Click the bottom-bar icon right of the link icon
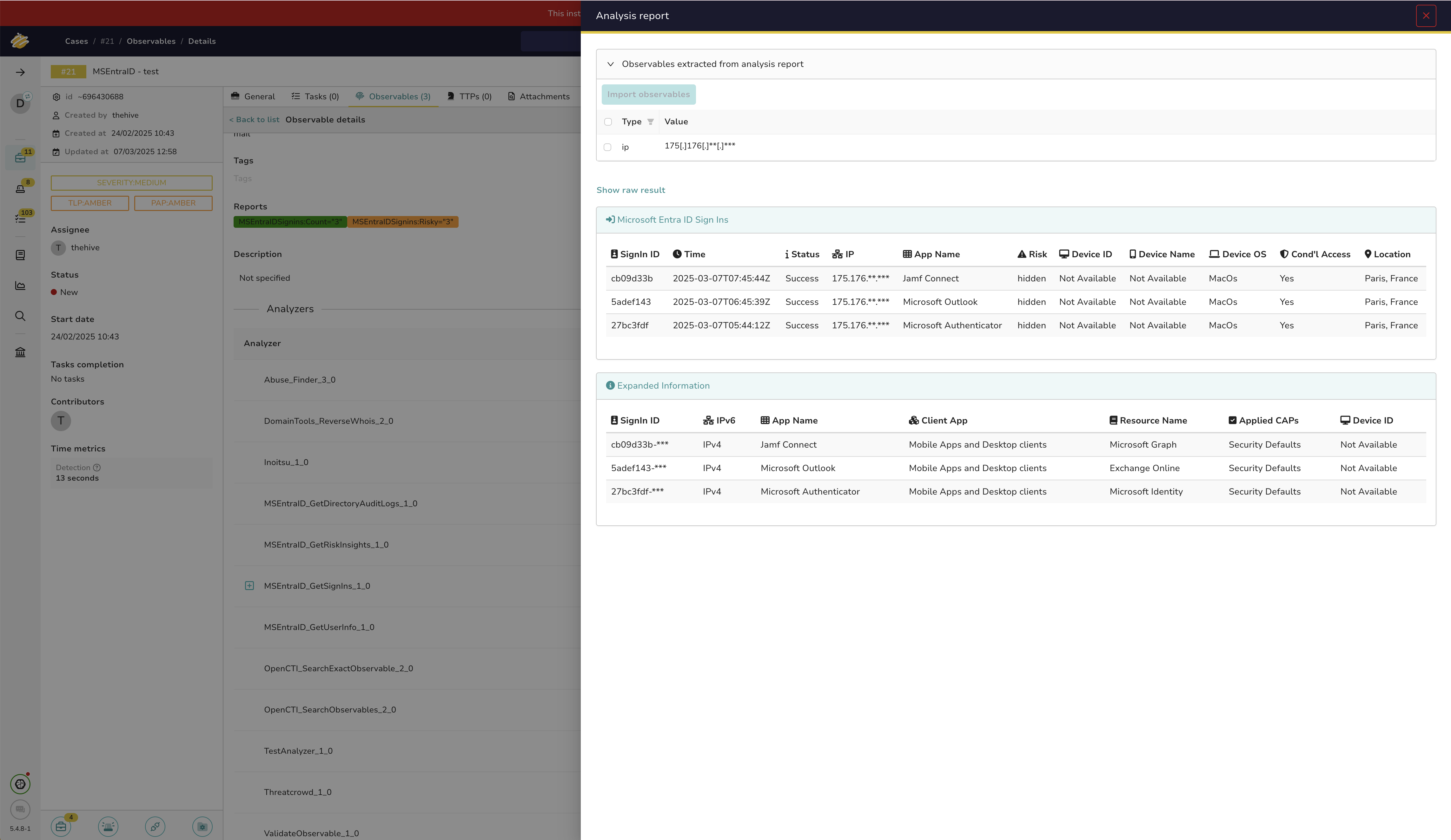Screen dimensions: 1451x840 click(x=202, y=827)
